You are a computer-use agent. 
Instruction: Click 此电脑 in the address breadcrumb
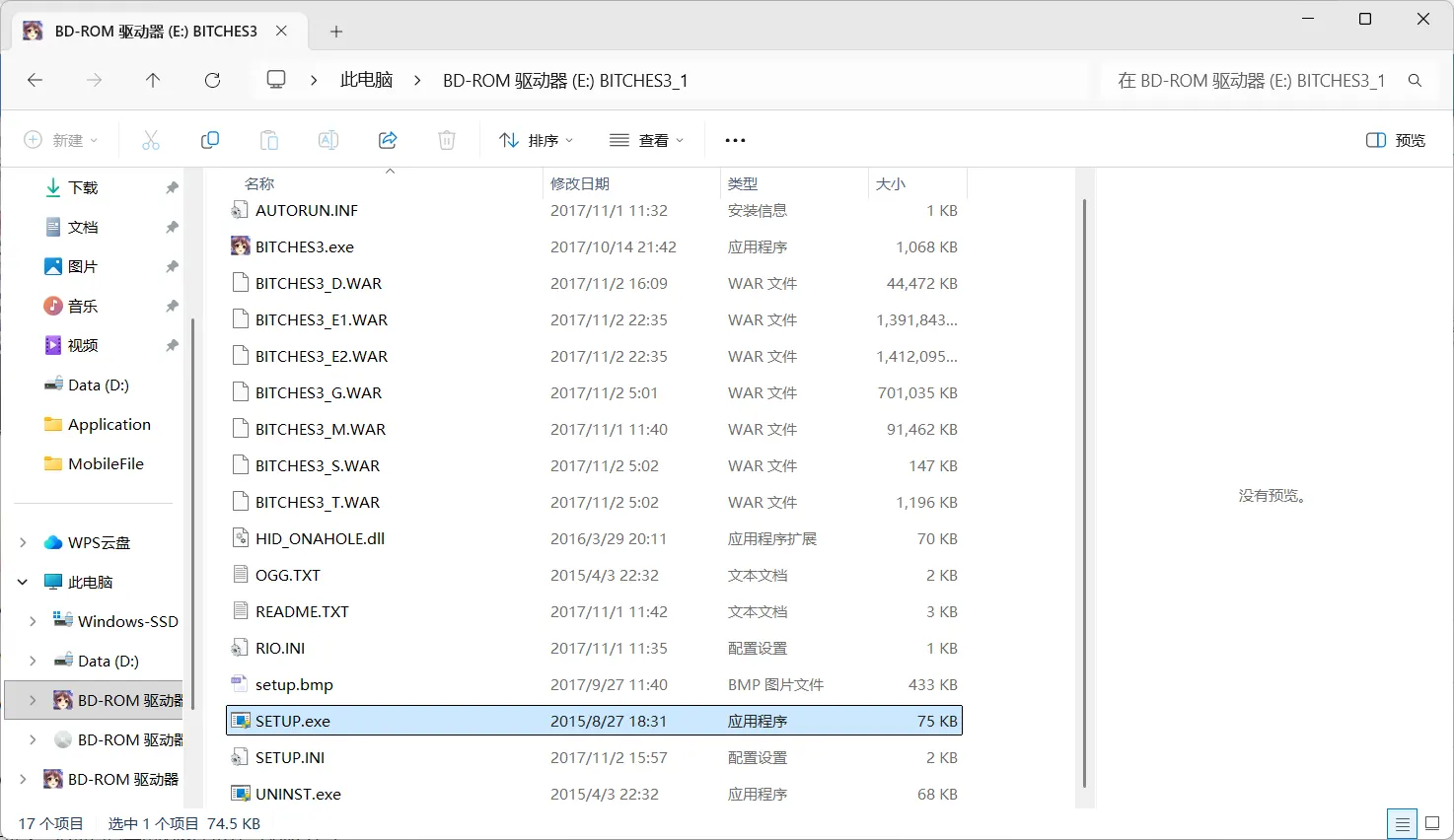(366, 80)
